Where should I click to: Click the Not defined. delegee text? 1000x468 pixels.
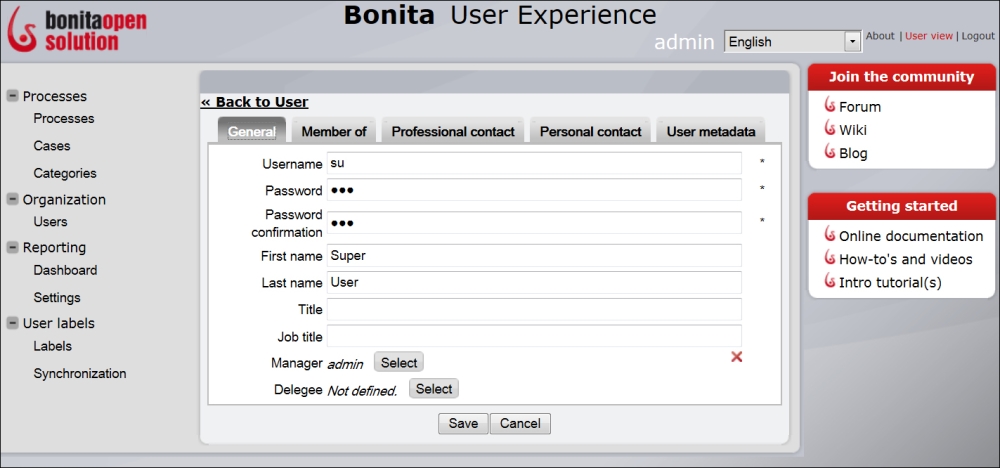pos(362,390)
